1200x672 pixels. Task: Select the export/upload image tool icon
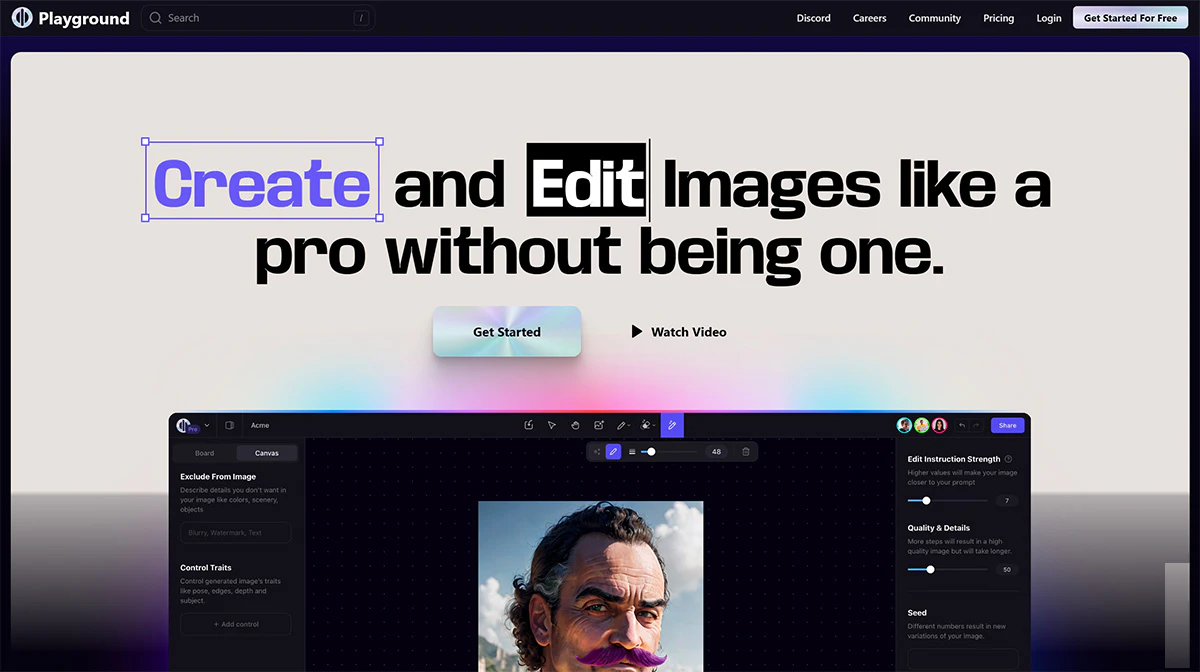pyautogui.click(x=528, y=425)
